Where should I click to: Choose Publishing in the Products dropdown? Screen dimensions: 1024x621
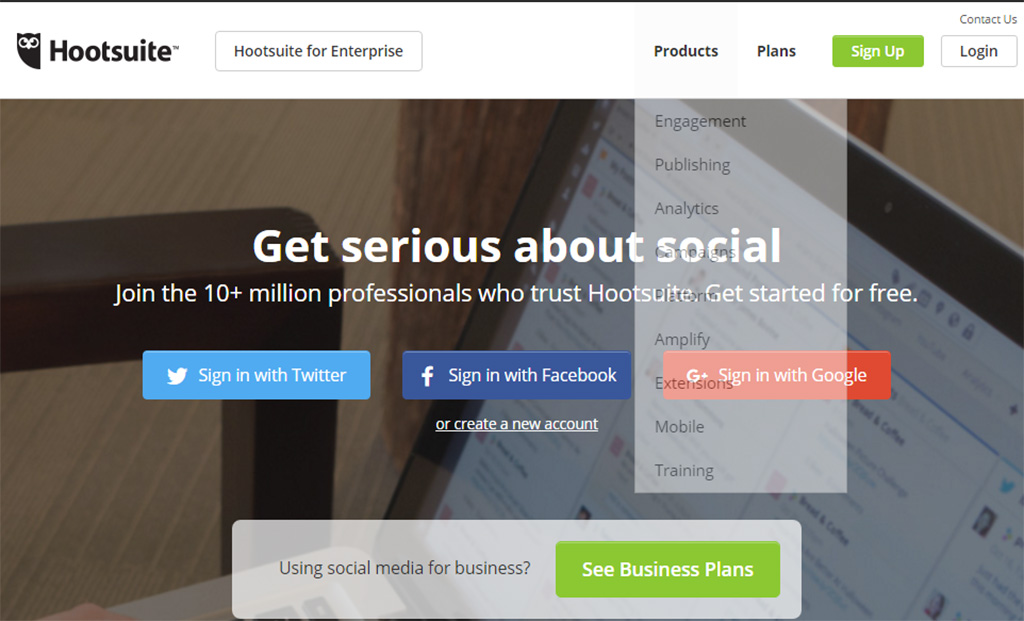click(692, 165)
